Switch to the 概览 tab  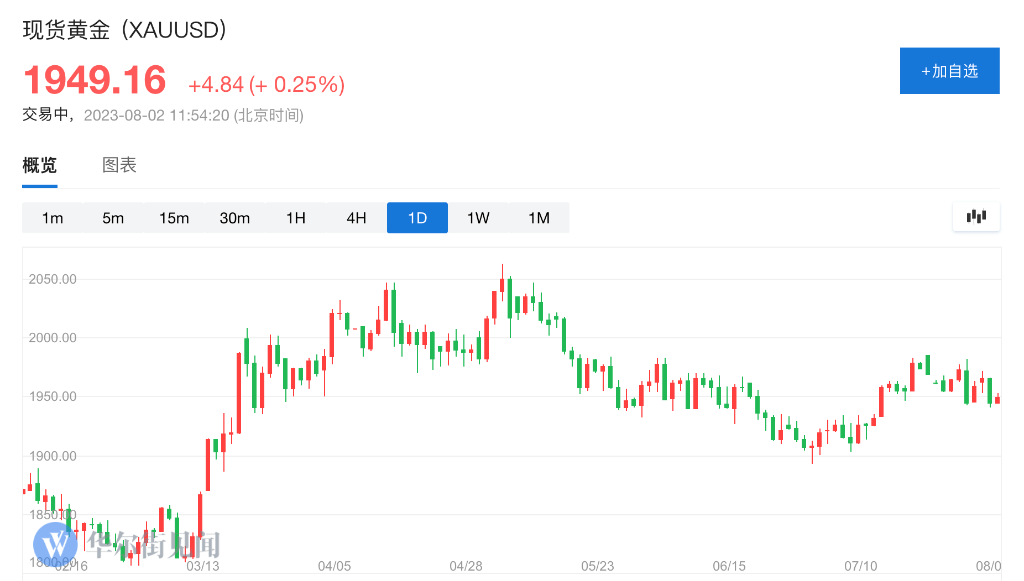[x=40, y=165]
